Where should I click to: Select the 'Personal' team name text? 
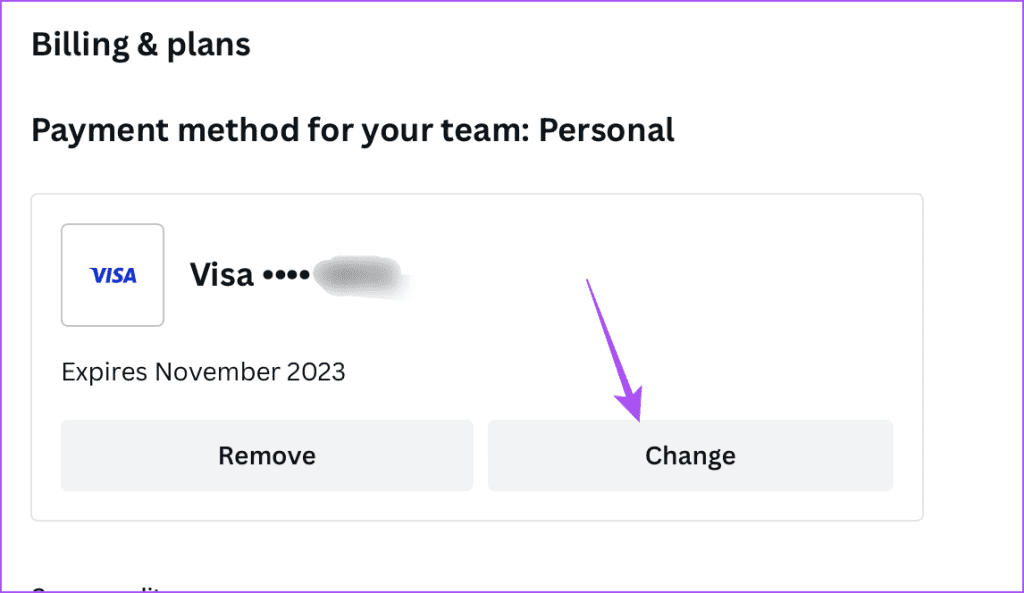[x=607, y=129]
